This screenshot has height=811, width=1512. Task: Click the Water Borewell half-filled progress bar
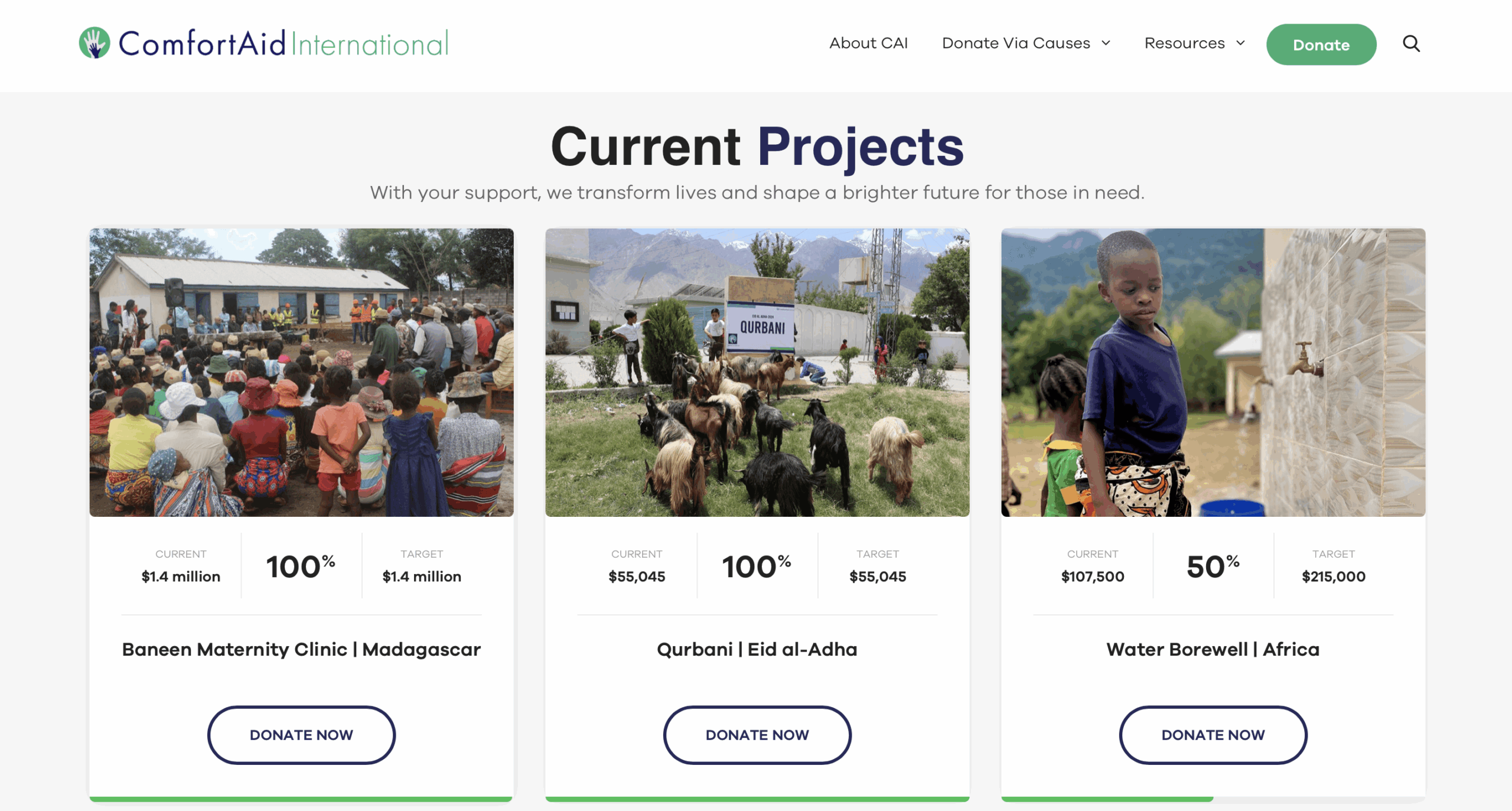point(1213,799)
